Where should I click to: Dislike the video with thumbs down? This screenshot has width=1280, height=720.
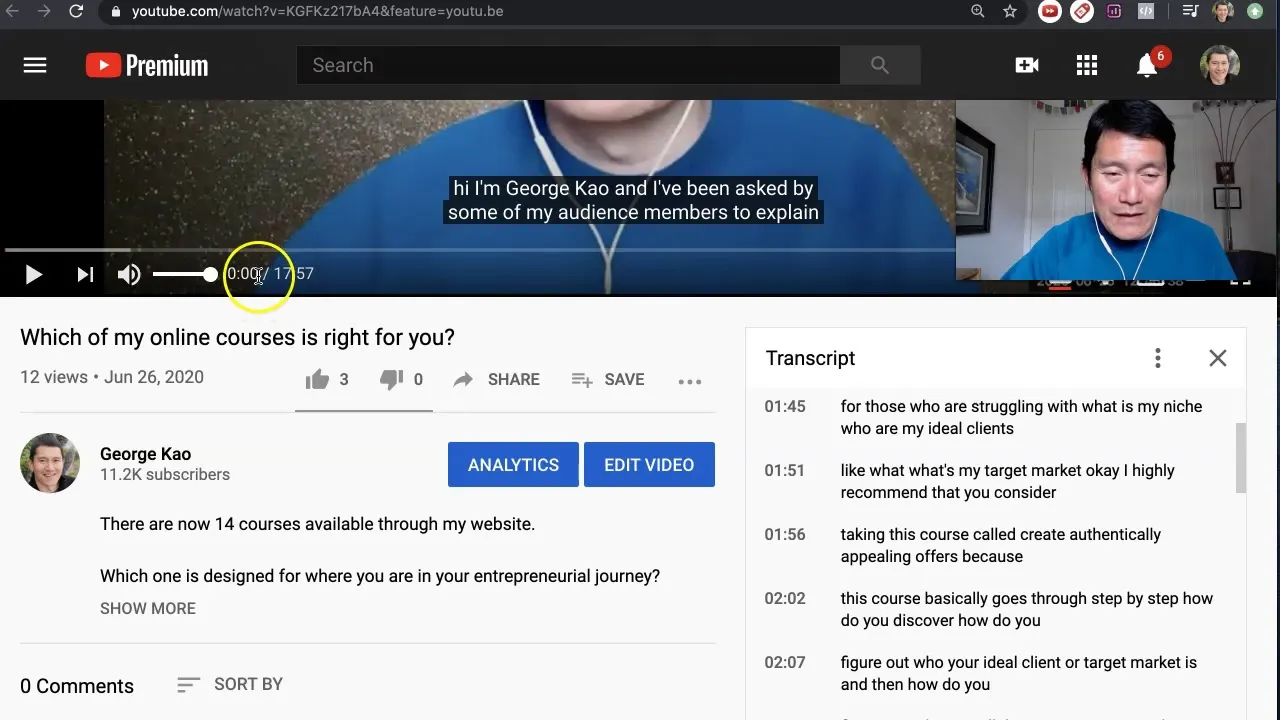(391, 379)
